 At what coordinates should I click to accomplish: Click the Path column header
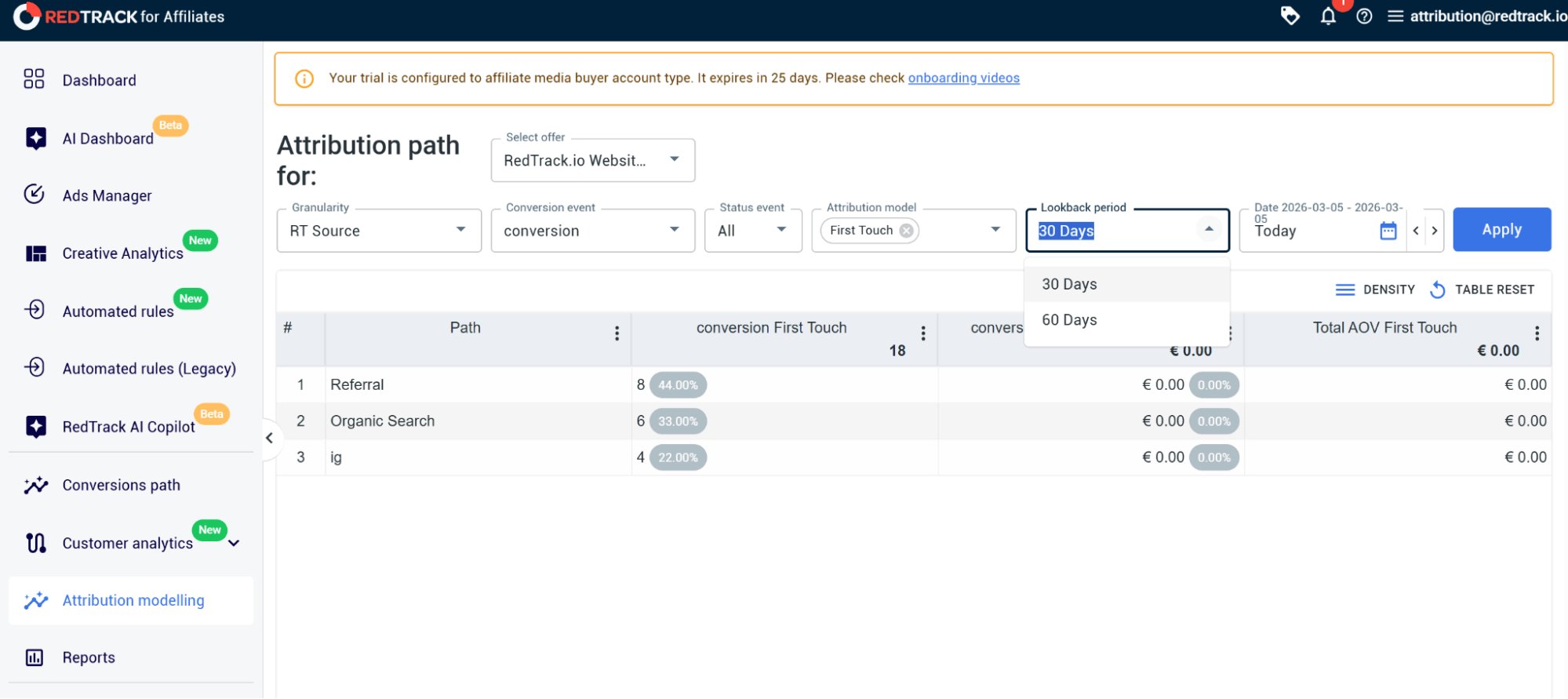[x=465, y=328]
